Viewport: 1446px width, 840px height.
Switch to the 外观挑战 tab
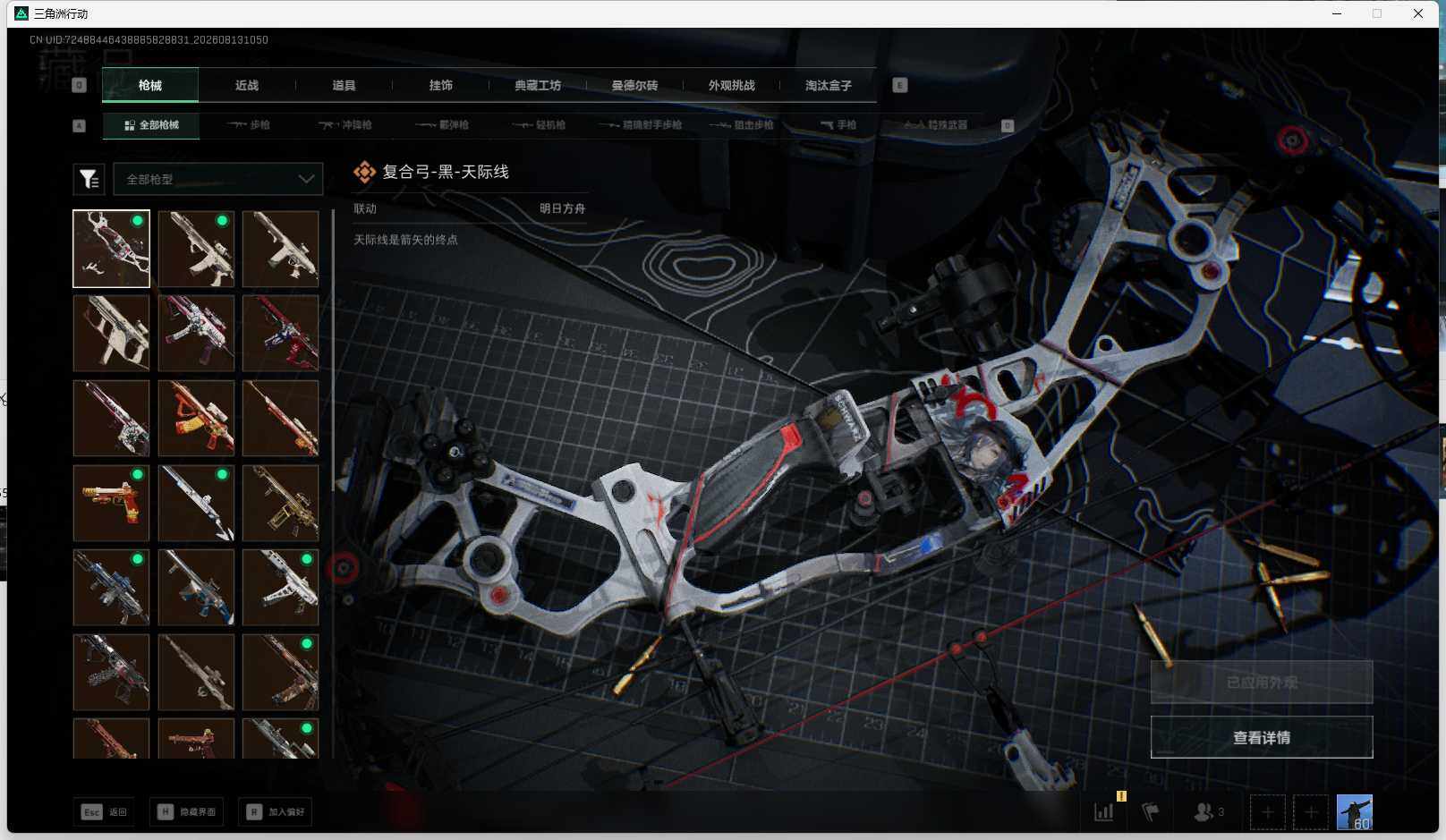pyautogui.click(x=731, y=85)
